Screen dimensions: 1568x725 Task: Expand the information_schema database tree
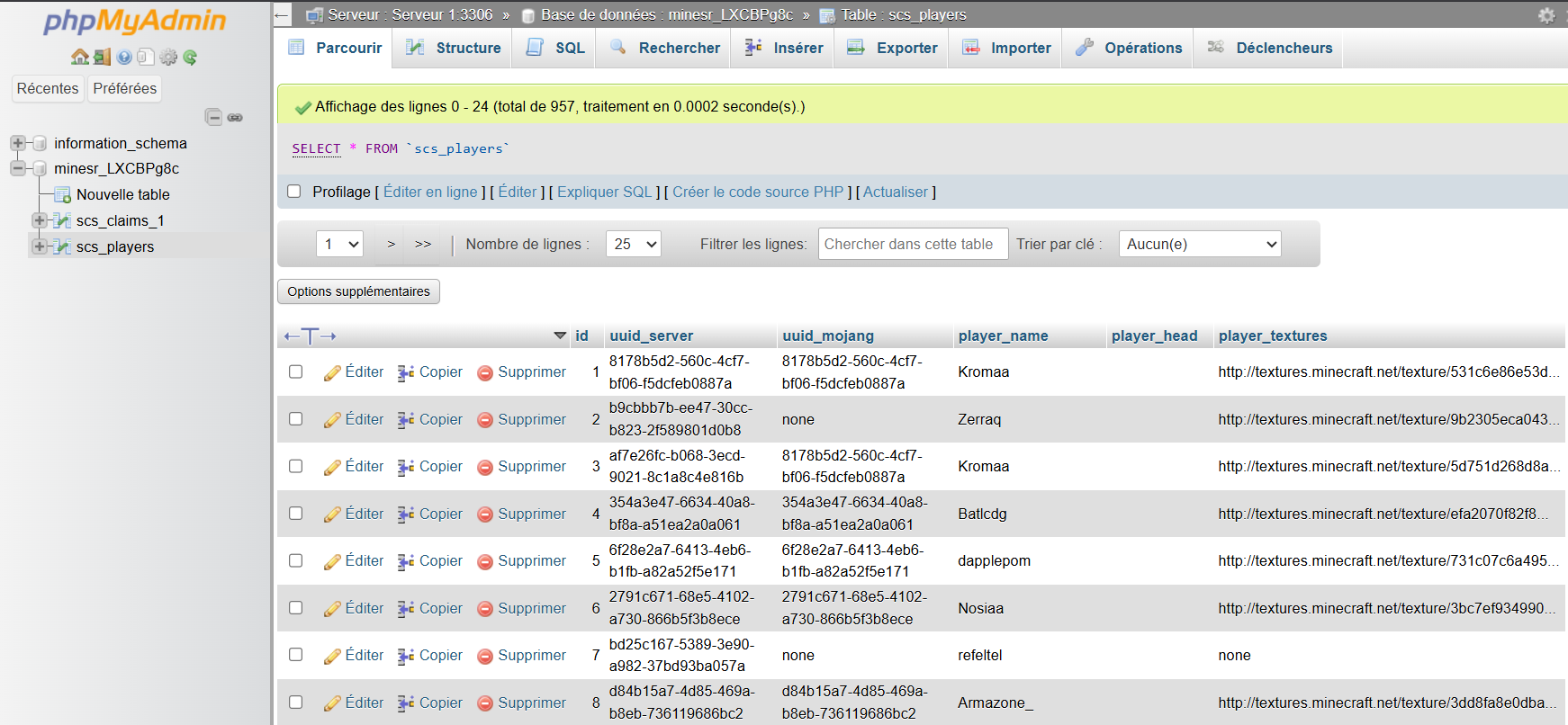tap(17, 143)
